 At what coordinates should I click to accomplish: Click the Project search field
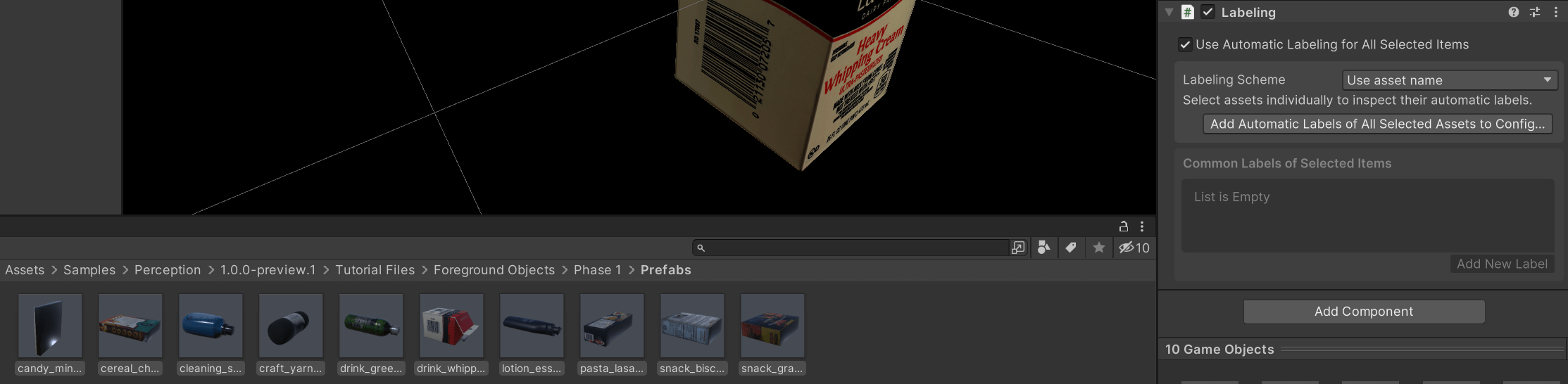[x=851, y=248]
